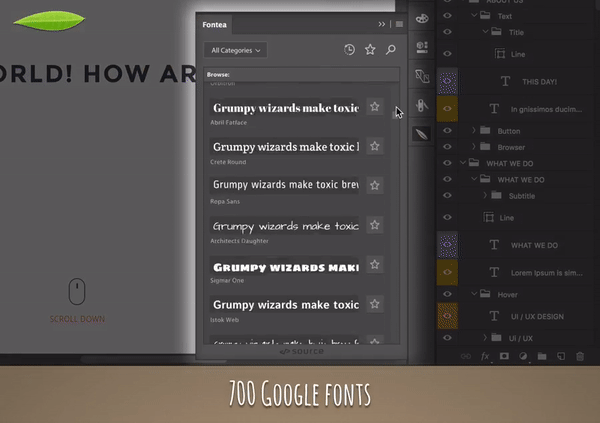The image size is (600, 423).
Task: Click the link layers icon
Action: 466,356
